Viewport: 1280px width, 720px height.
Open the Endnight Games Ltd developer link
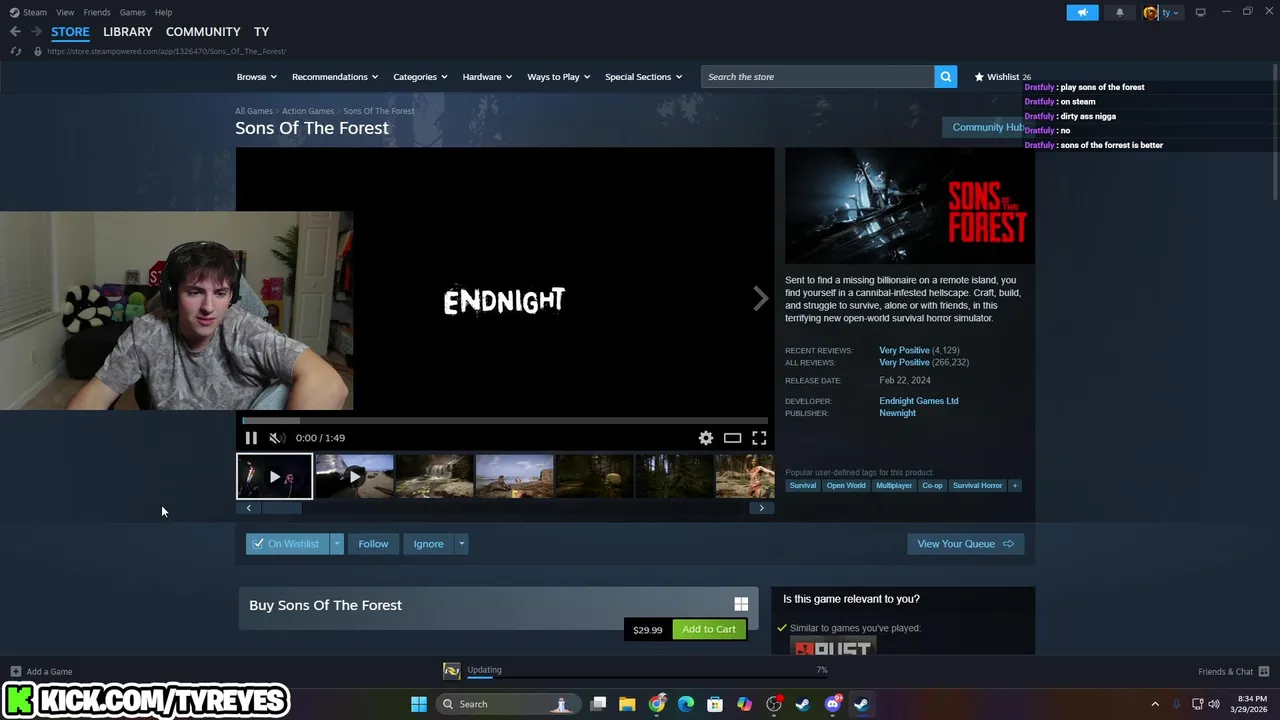[x=918, y=401]
